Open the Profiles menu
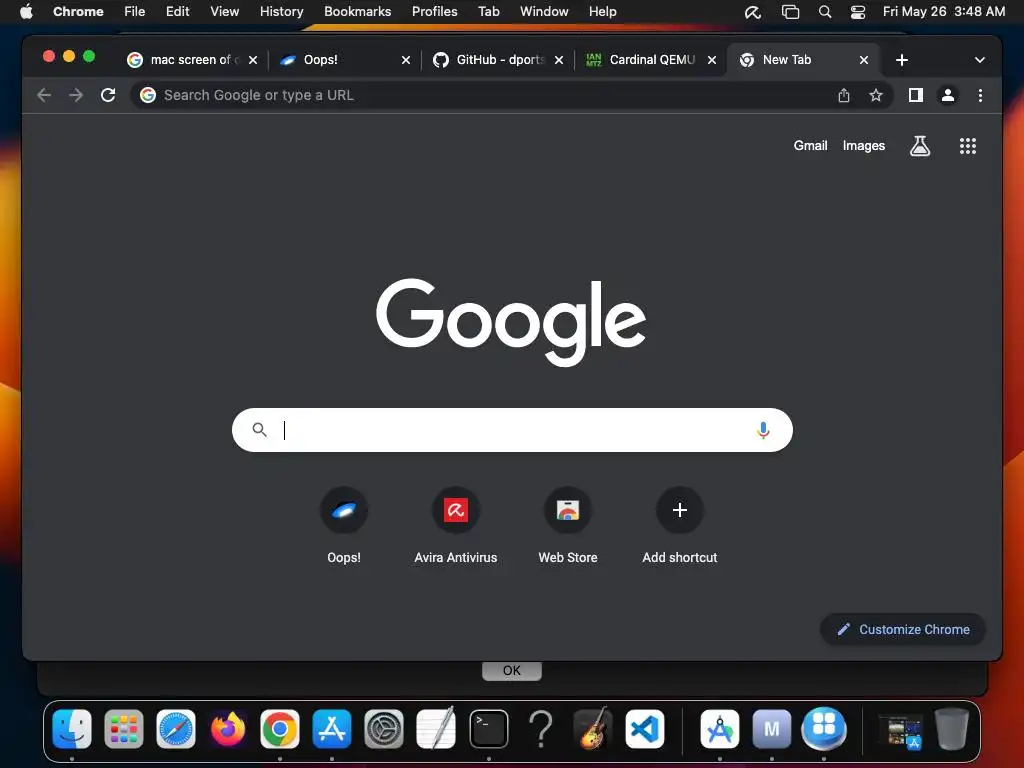The width and height of the screenshot is (1024, 768). click(434, 12)
